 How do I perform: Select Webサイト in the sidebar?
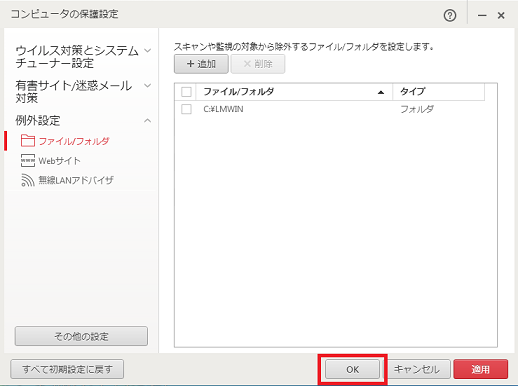tap(59, 161)
